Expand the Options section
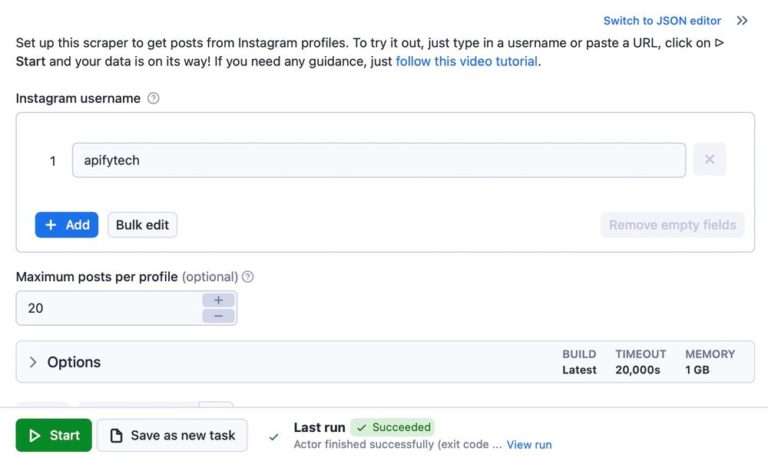The width and height of the screenshot is (768, 458). coord(65,362)
